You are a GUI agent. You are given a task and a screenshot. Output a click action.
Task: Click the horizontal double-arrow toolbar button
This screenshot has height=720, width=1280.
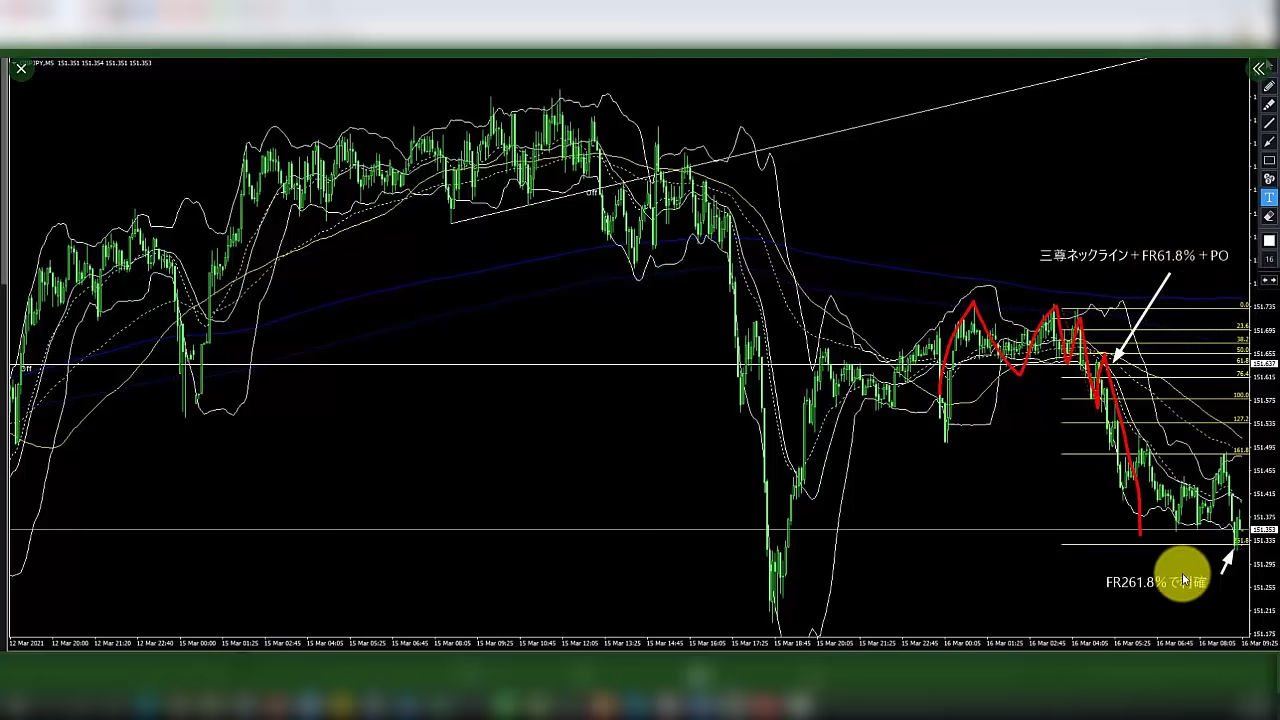click(x=1269, y=280)
